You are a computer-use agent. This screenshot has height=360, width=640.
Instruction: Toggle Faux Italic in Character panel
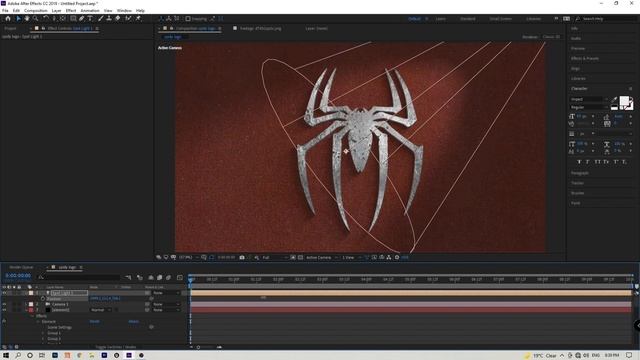coord(588,162)
